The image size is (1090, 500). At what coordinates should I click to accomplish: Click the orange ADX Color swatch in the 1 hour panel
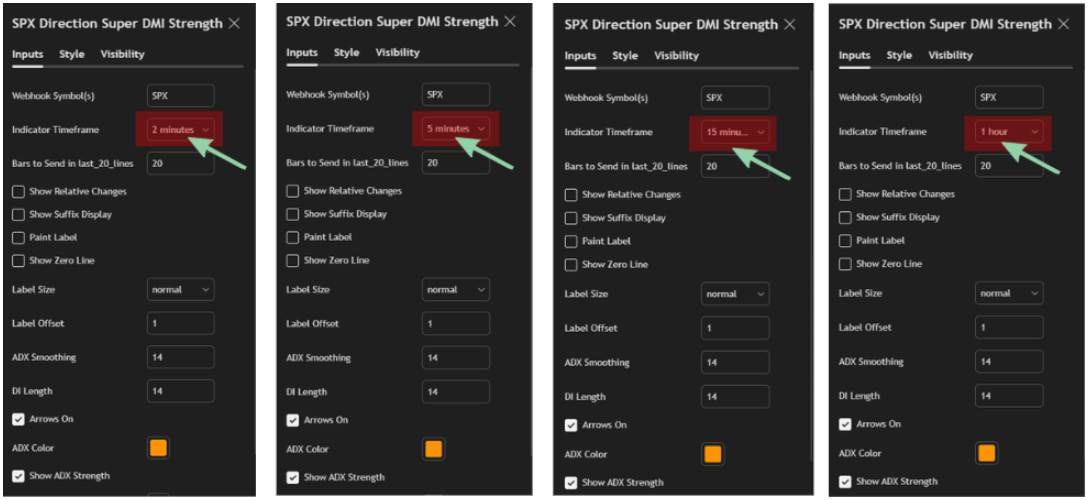click(987, 453)
